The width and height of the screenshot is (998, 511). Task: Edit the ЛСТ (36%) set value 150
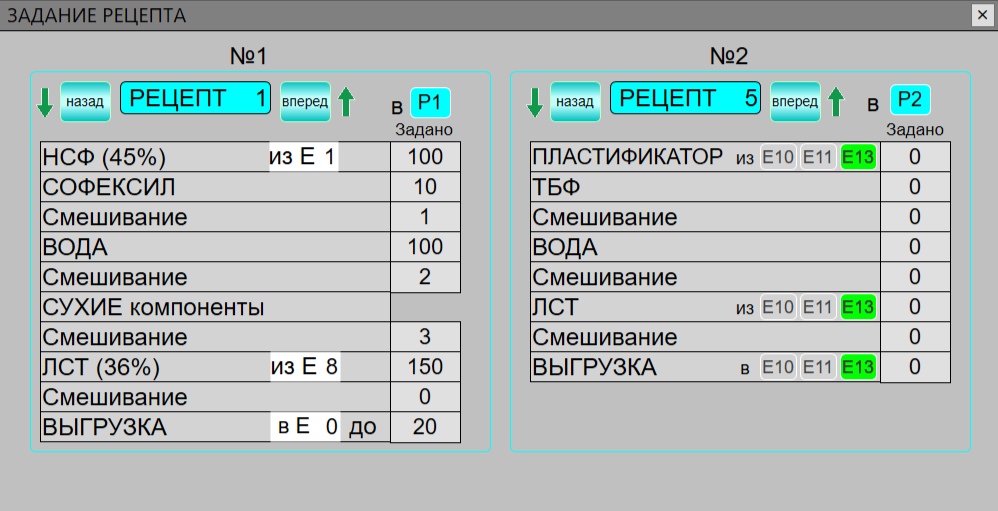[x=425, y=367]
